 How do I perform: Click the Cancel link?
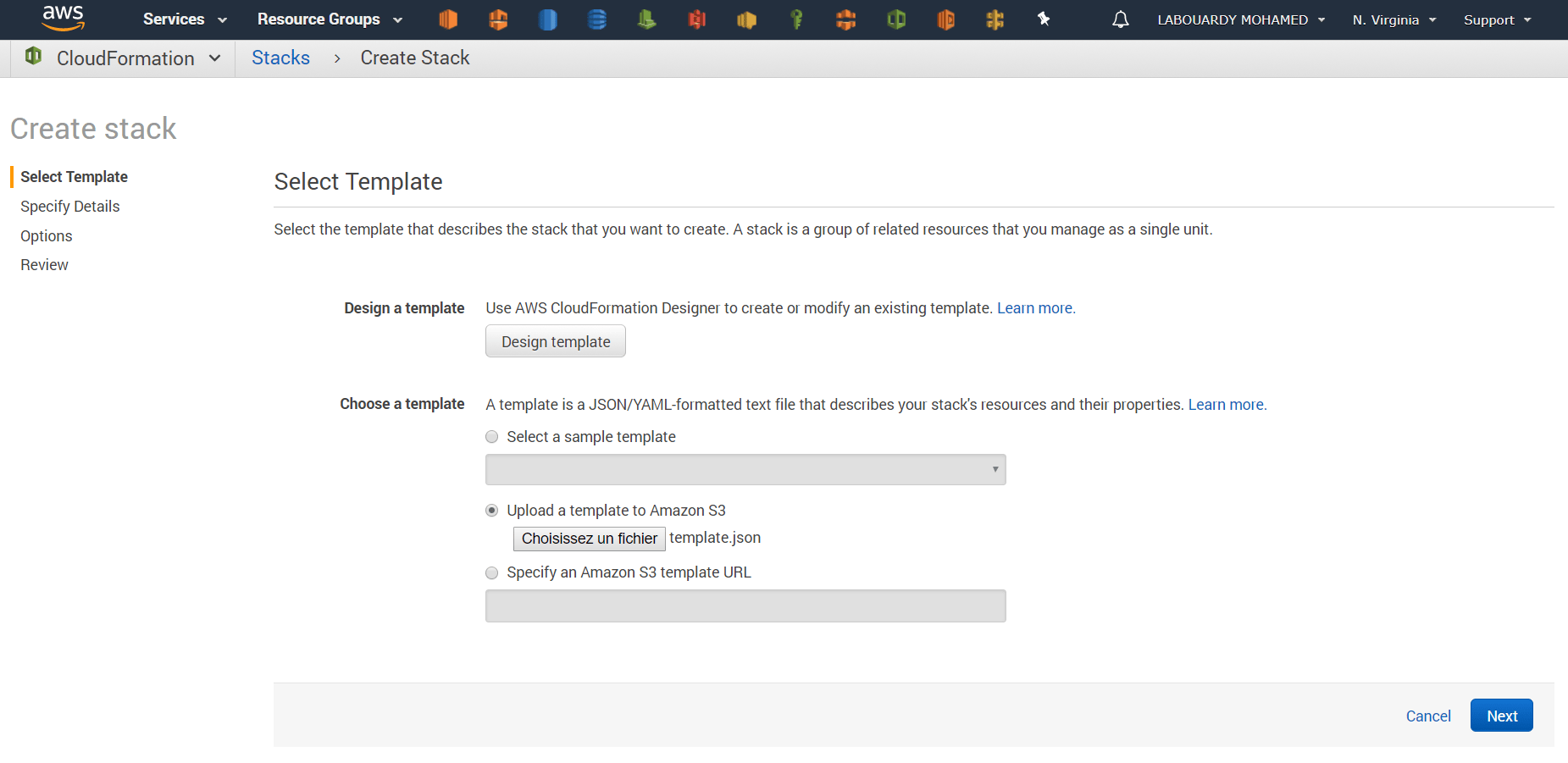[1427, 716]
